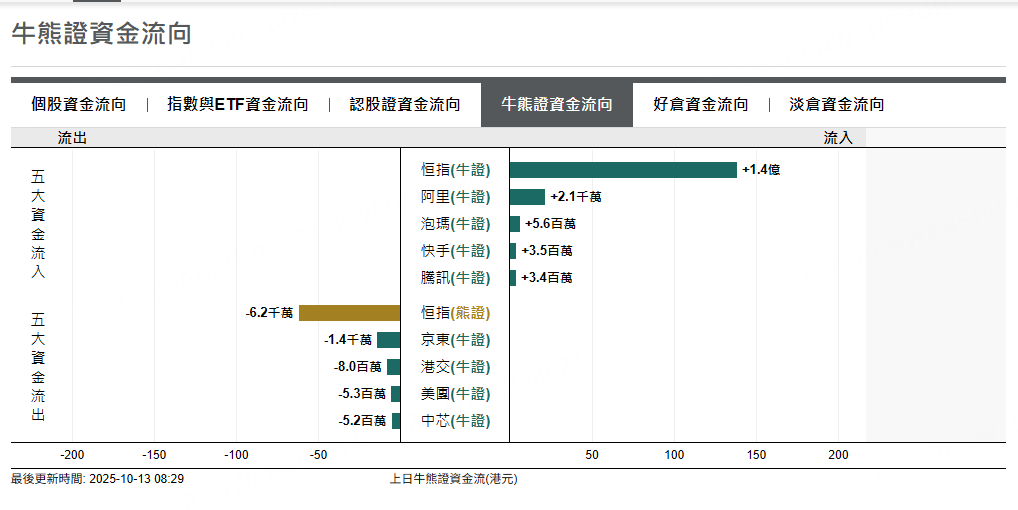Click 港交(牛證) label
1018x510 pixels.
click(x=455, y=367)
